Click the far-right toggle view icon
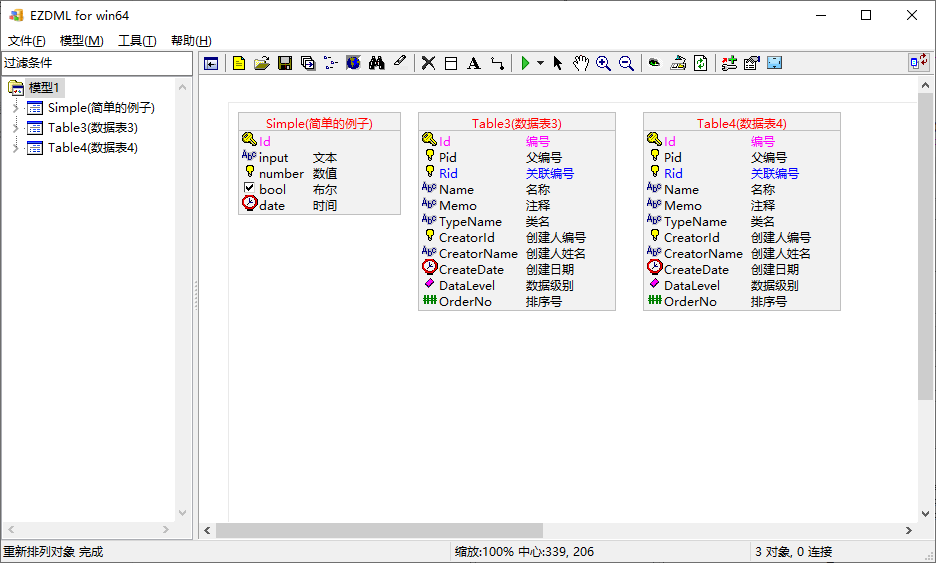 click(x=919, y=62)
